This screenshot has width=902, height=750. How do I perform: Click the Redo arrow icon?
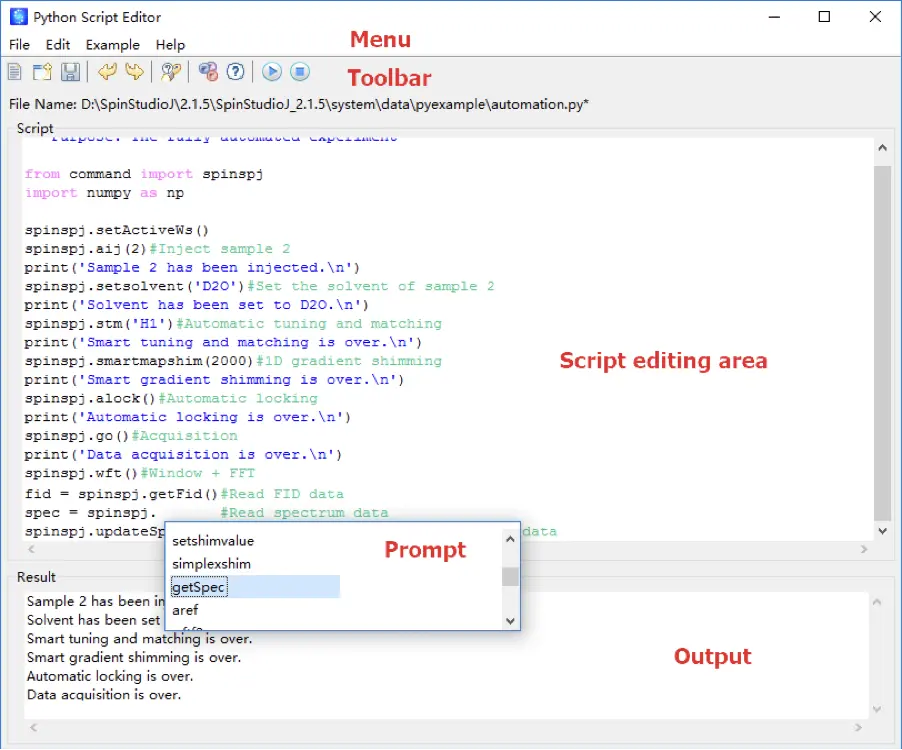point(134,71)
